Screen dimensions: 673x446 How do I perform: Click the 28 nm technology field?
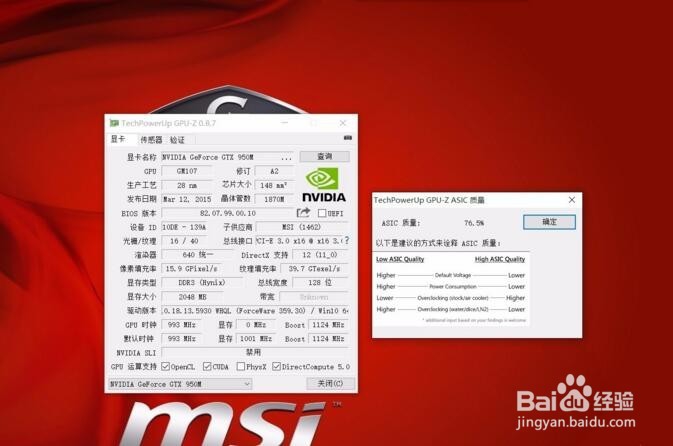point(187,185)
